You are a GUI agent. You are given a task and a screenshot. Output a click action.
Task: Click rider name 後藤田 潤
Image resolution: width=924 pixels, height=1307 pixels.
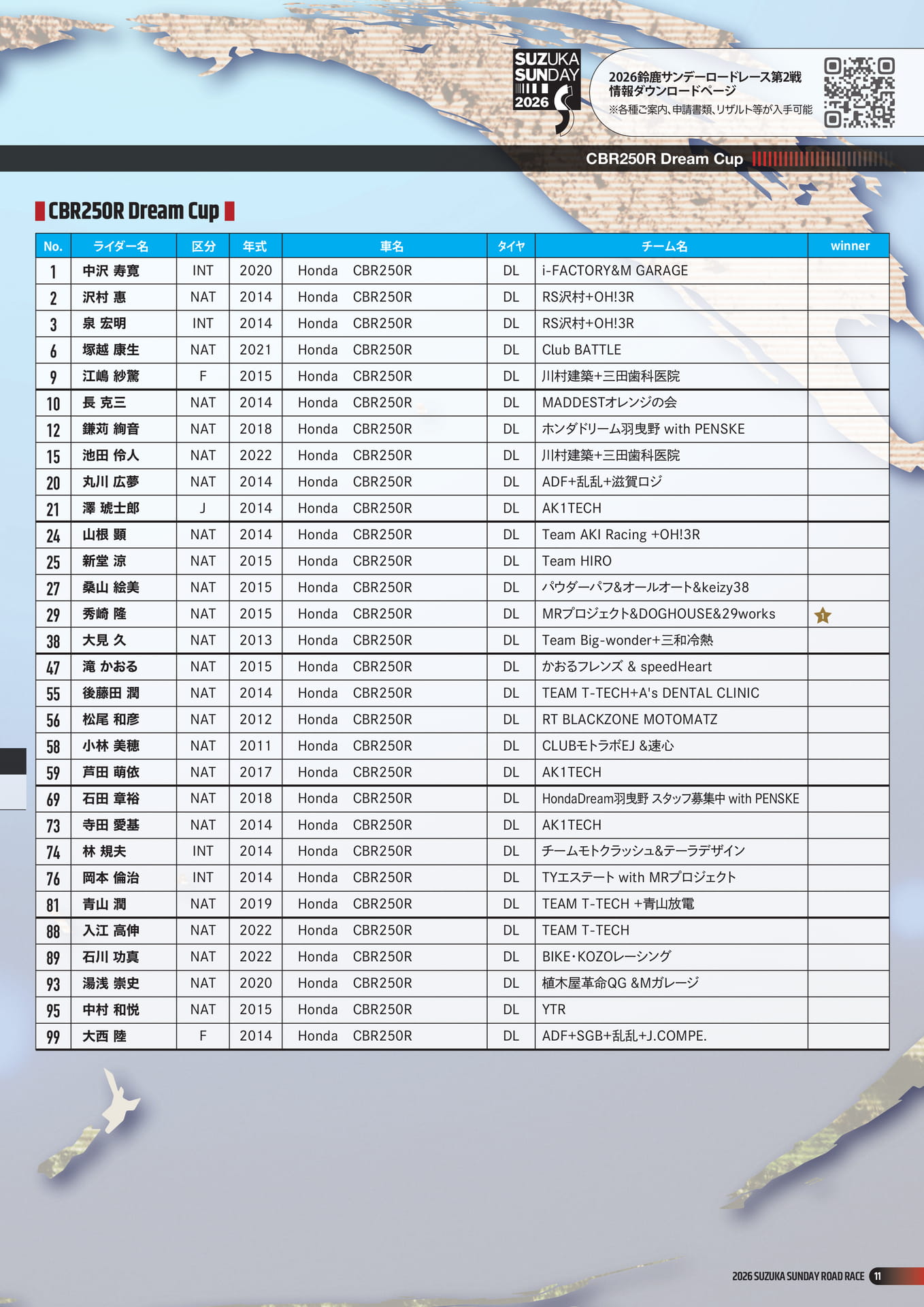(111, 693)
